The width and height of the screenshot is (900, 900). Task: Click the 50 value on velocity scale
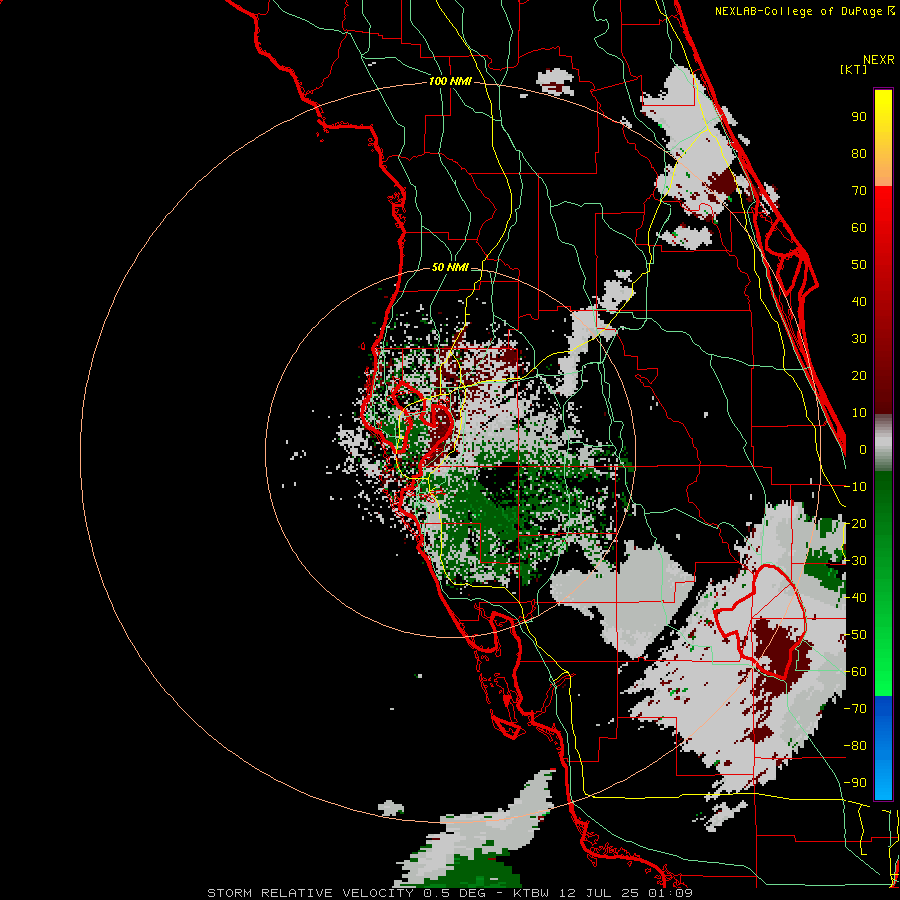pos(859,265)
